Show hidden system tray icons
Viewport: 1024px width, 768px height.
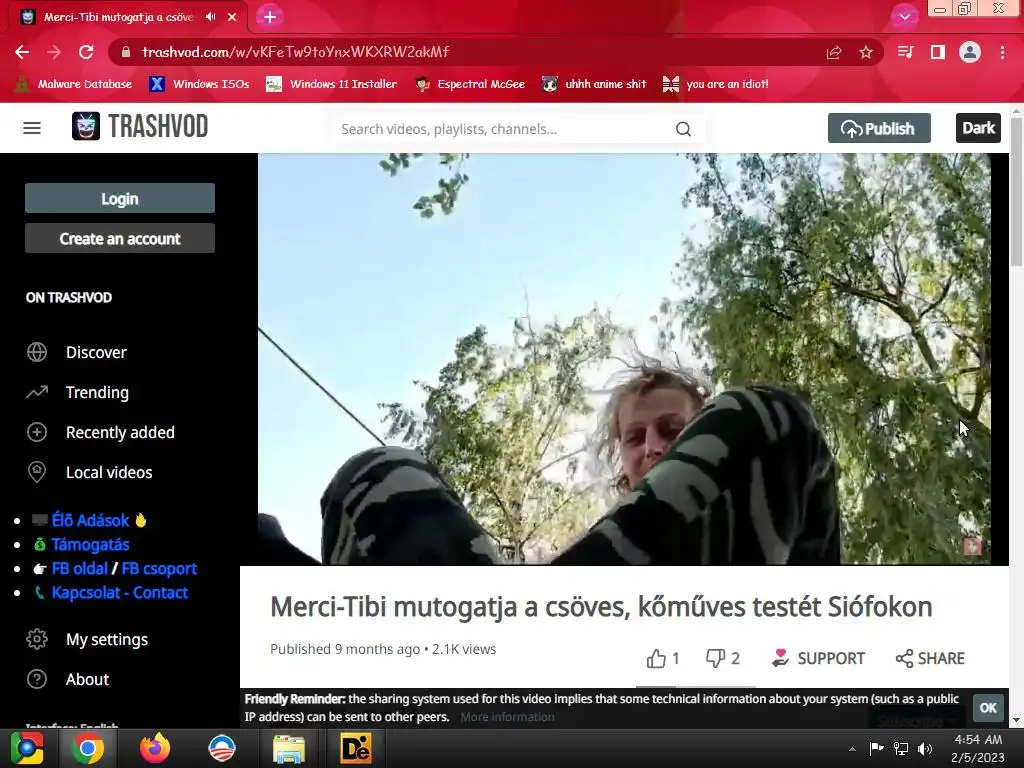click(x=852, y=749)
